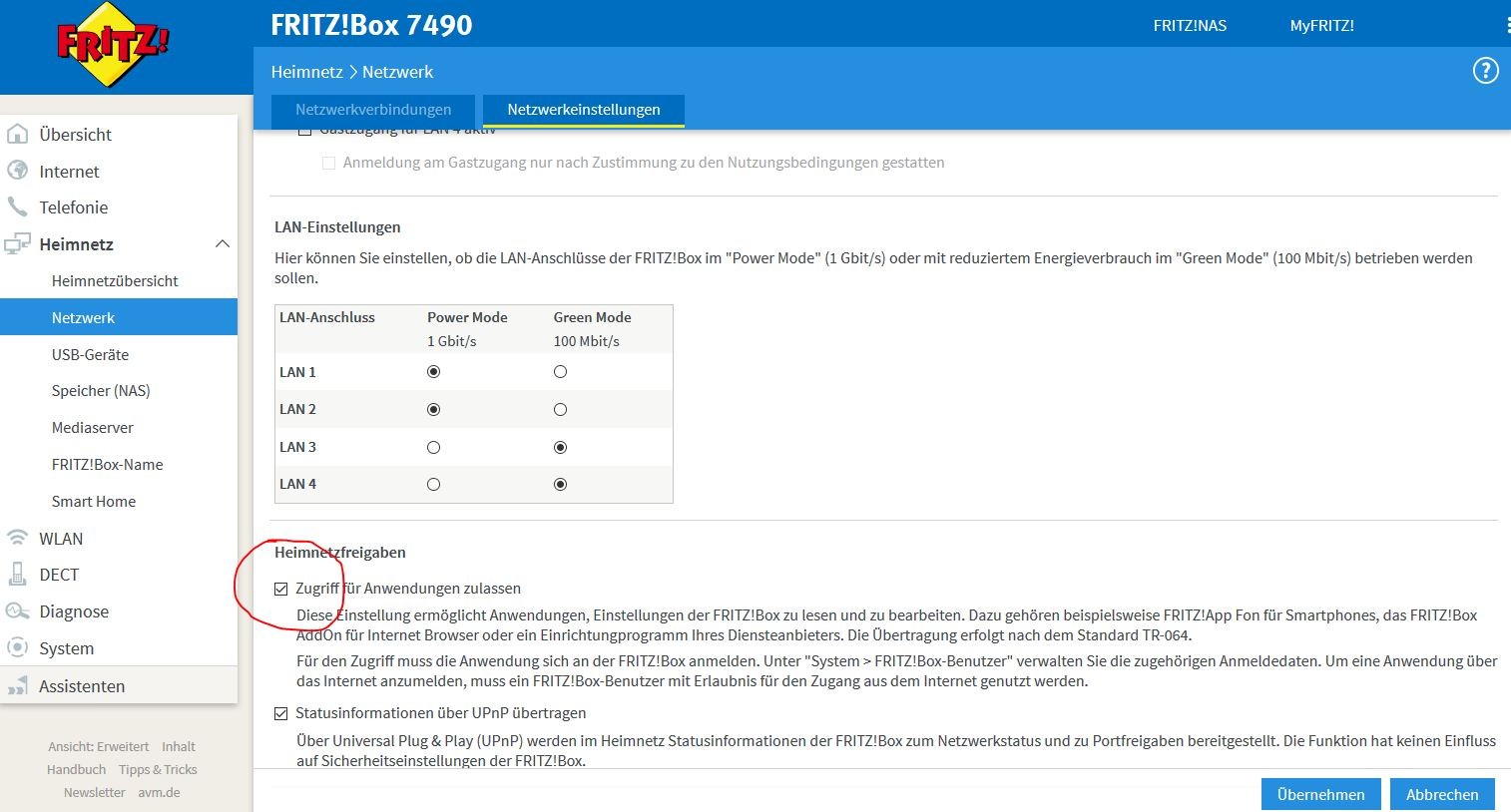Click the Übernehmen button
This screenshot has height=812, width=1511.
pyautogui.click(x=1320, y=794)
